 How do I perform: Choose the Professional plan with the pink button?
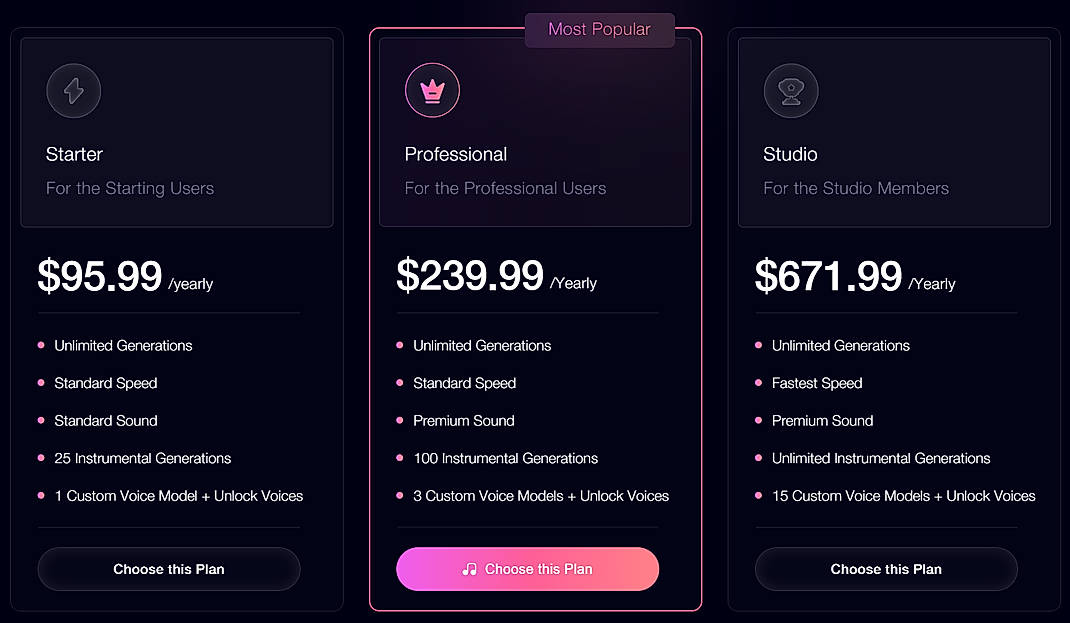pos(527,569)
